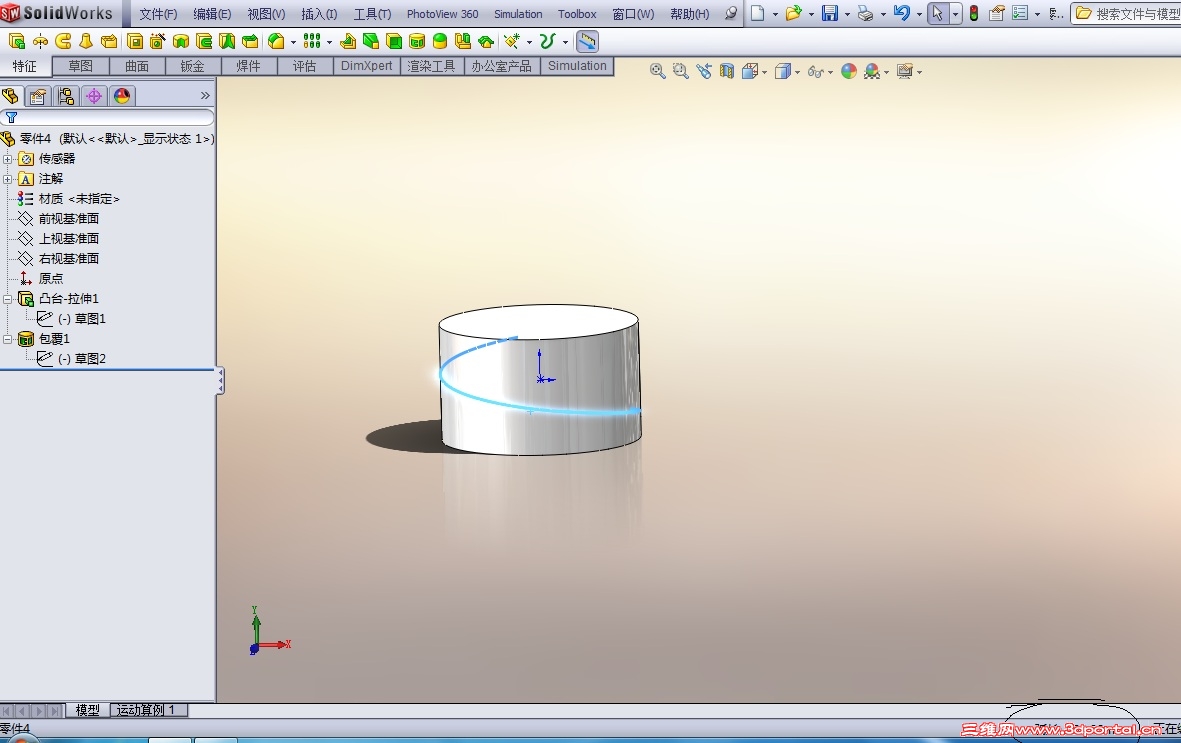Toggle the Instant3D tool
Image resolution: width=1181 pixels, height=743 pixels.
[587, 41]
